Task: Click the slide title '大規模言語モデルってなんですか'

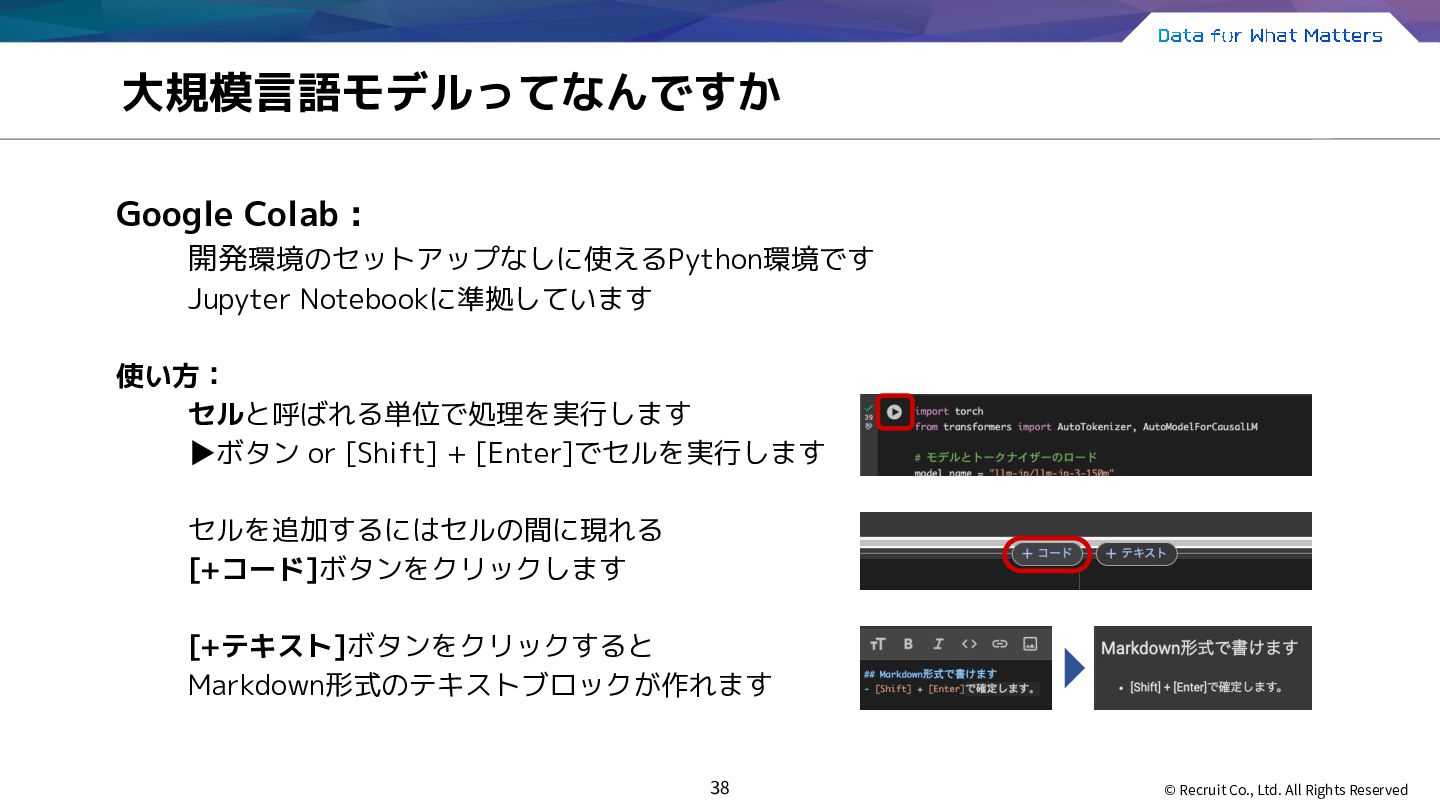Action: coord(450,93)
